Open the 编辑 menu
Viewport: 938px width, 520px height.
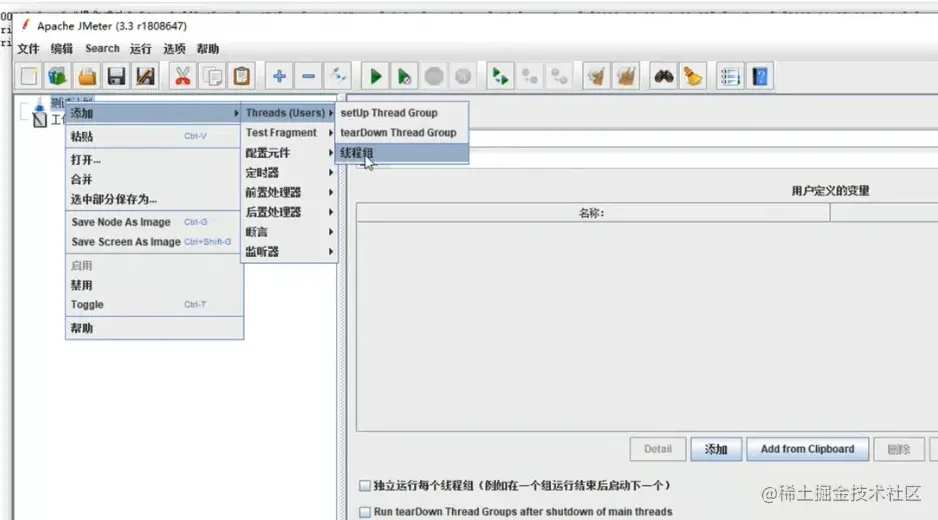62,48
